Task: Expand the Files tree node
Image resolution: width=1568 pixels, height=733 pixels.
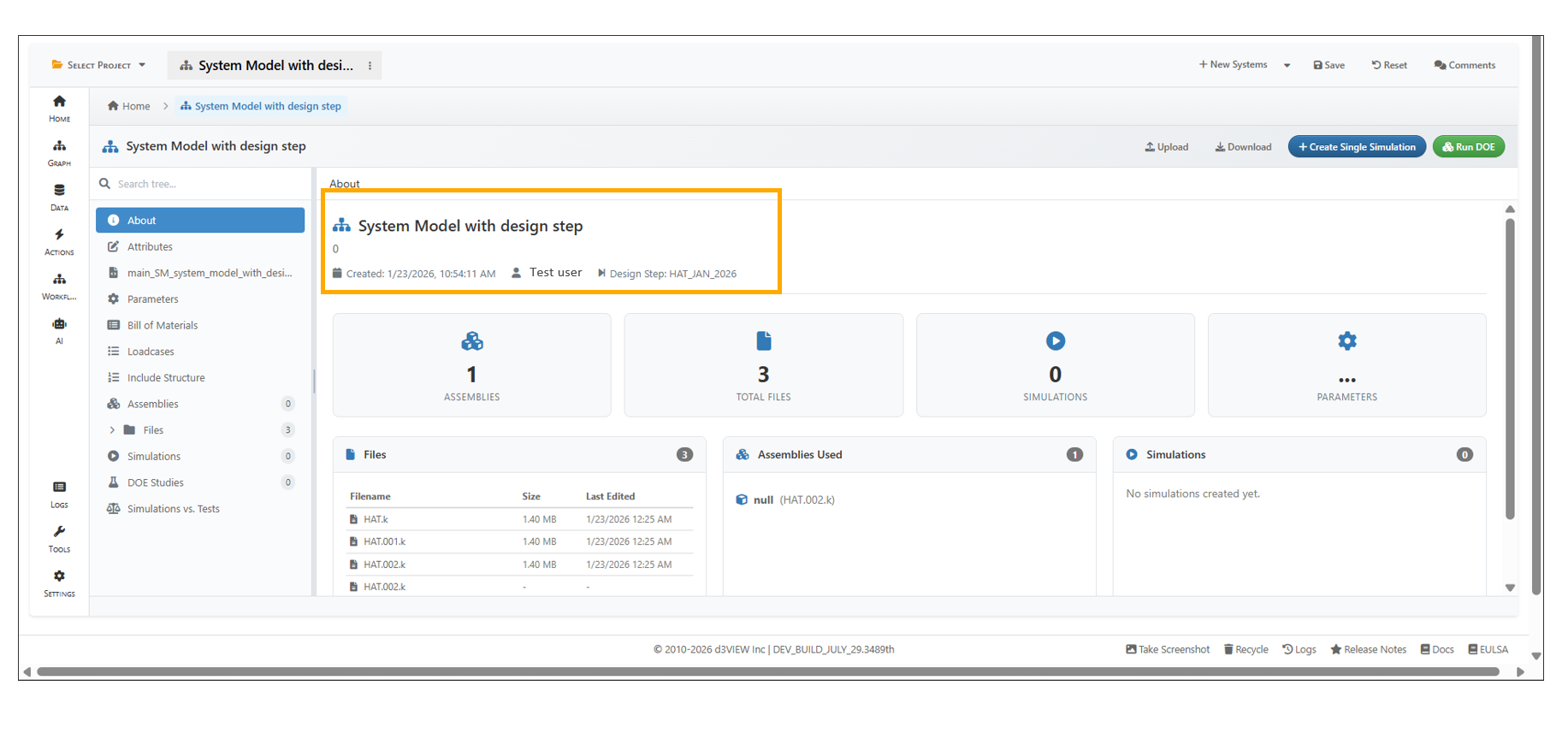Action: (x=112, y=430)
